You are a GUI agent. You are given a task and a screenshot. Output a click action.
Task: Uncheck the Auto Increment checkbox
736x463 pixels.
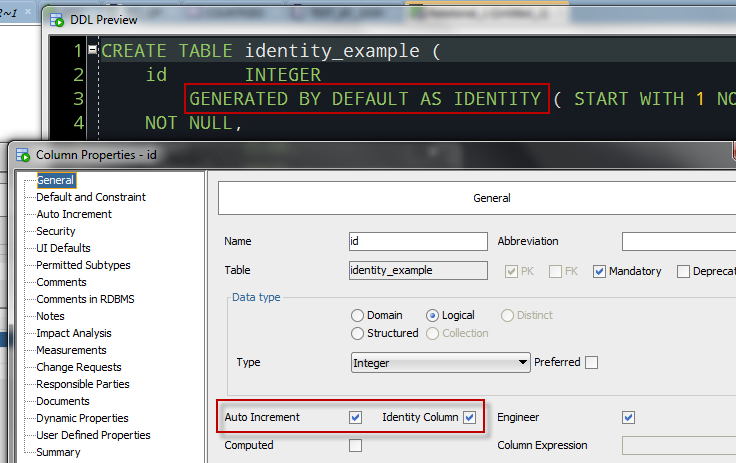(355, 417)
